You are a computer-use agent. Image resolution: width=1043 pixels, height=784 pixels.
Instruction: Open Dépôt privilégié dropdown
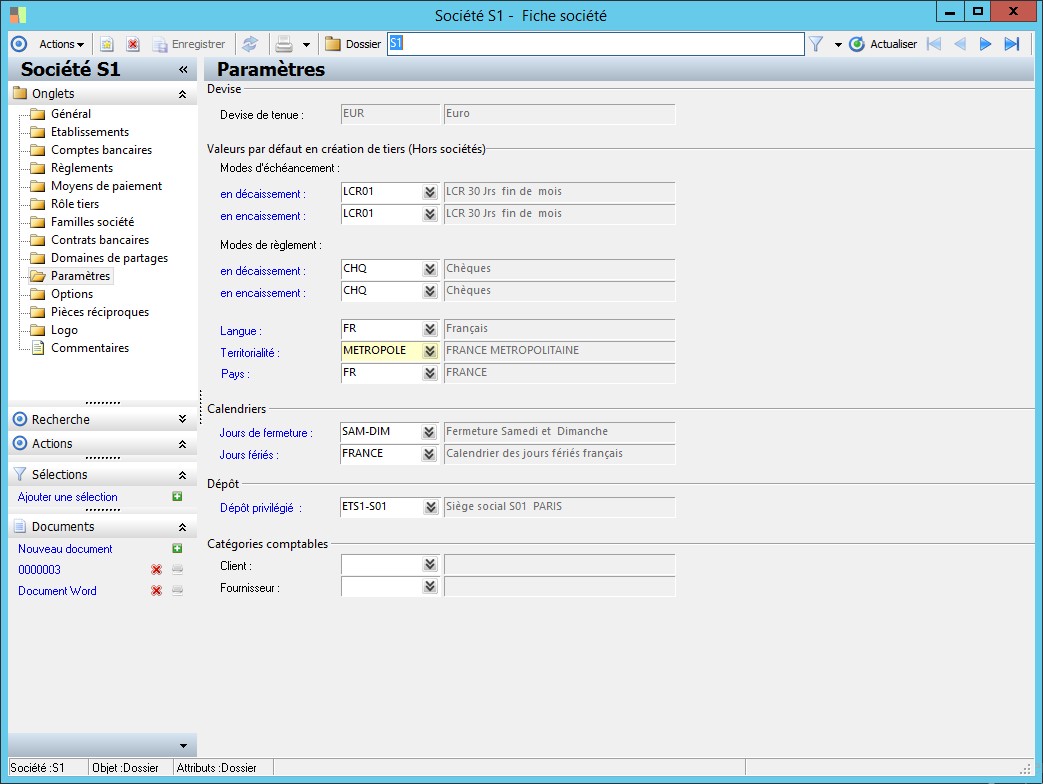(x=430, y=507)
